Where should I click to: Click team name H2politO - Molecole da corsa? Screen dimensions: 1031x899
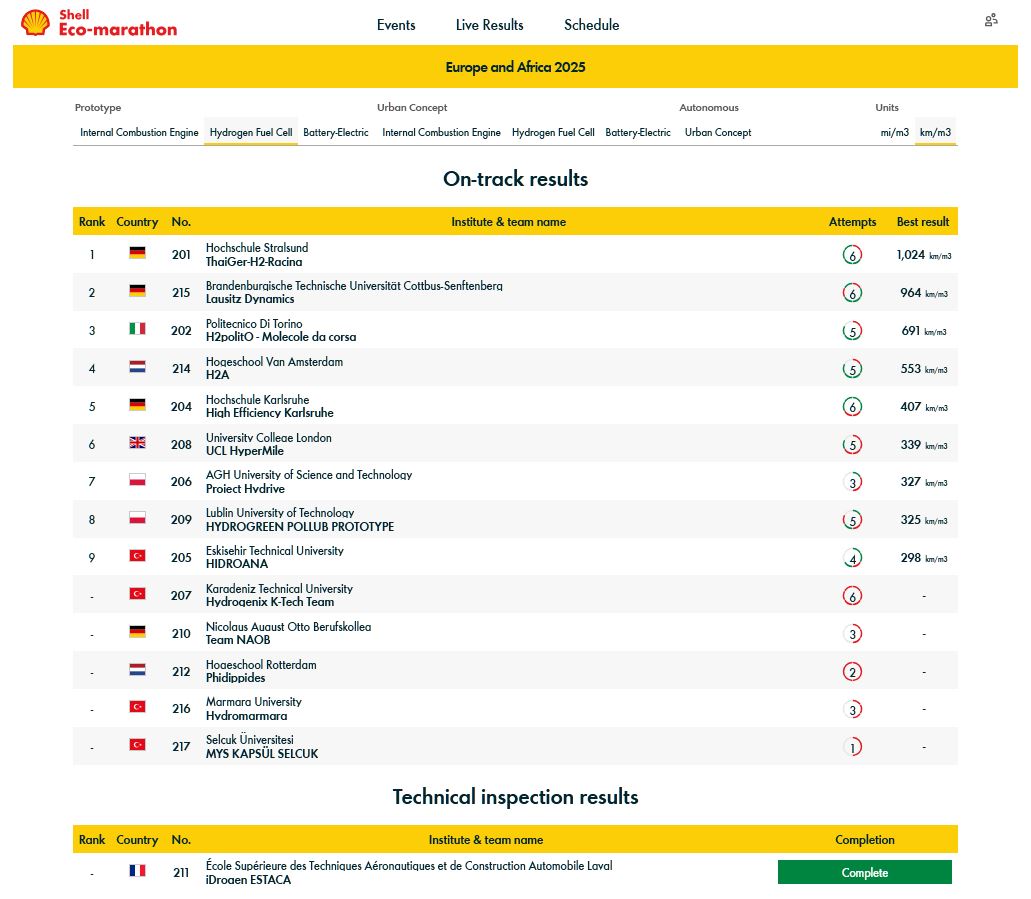281,337
